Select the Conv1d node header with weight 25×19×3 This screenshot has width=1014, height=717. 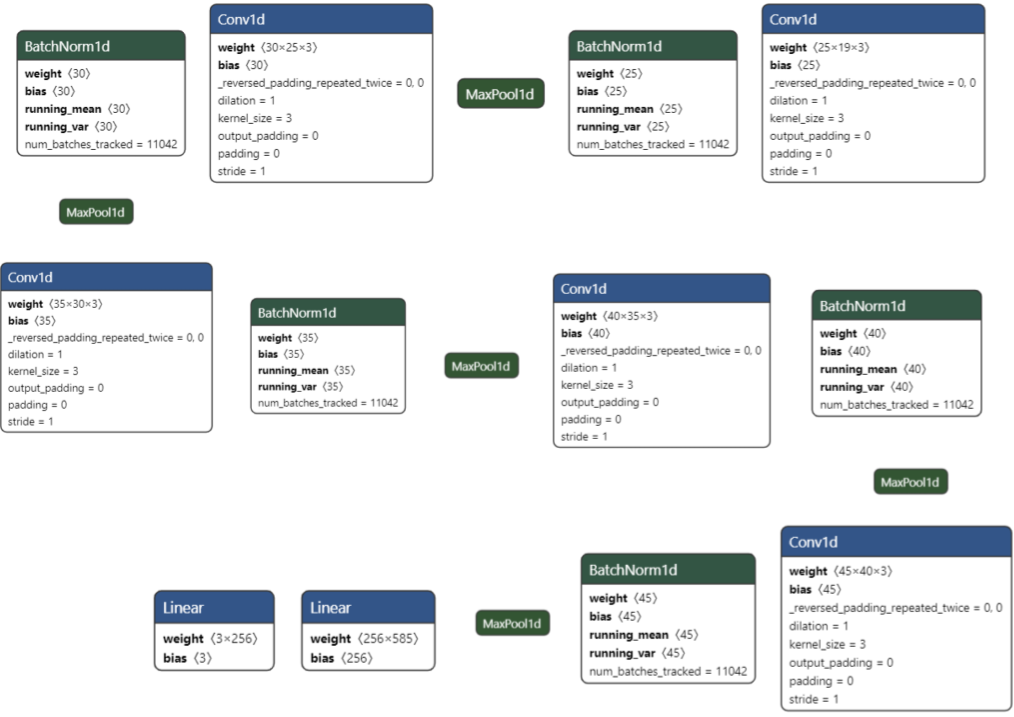(872, 19)
